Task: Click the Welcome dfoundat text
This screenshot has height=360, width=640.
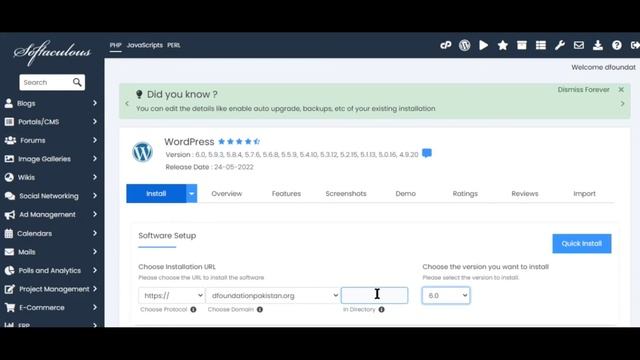Action: pos(603,67)
